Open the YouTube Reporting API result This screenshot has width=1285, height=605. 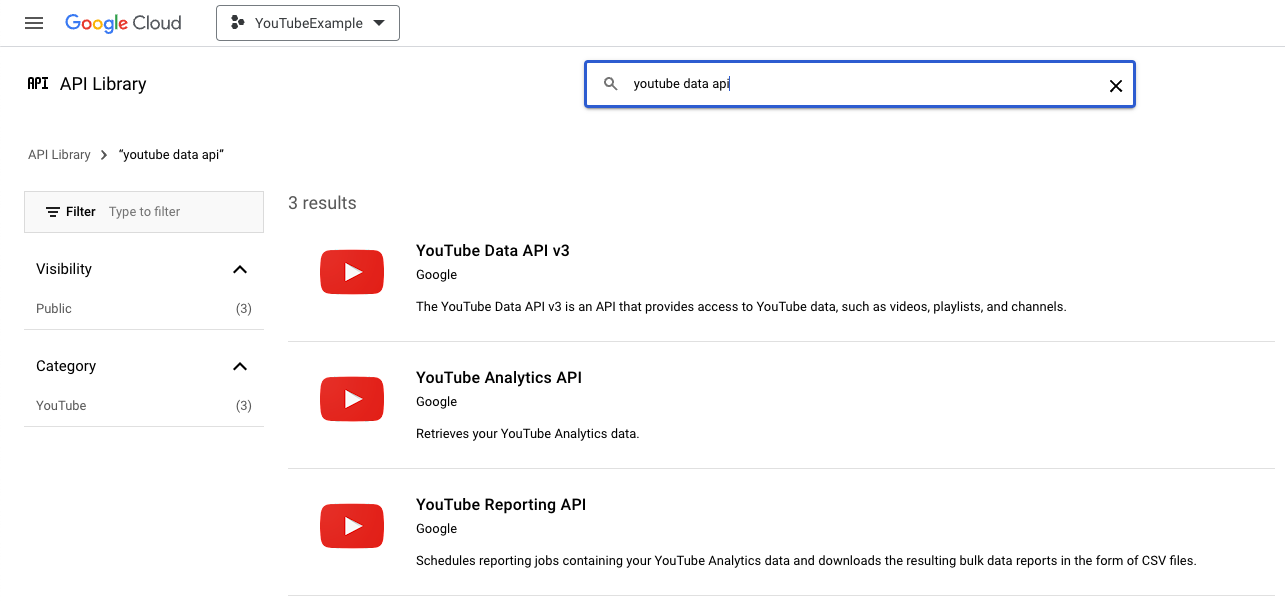point(501,505)
